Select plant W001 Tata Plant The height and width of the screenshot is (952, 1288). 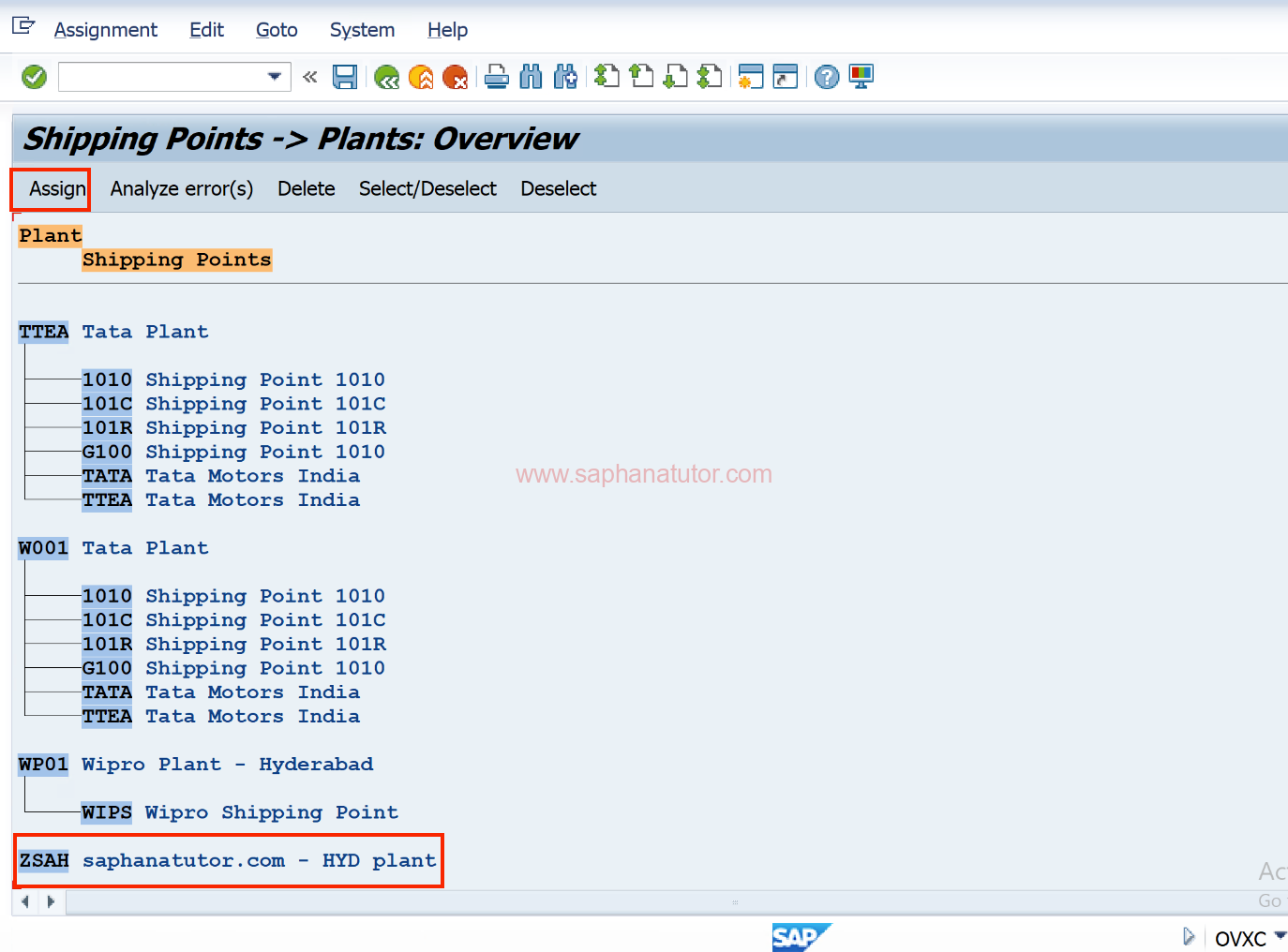113,548
